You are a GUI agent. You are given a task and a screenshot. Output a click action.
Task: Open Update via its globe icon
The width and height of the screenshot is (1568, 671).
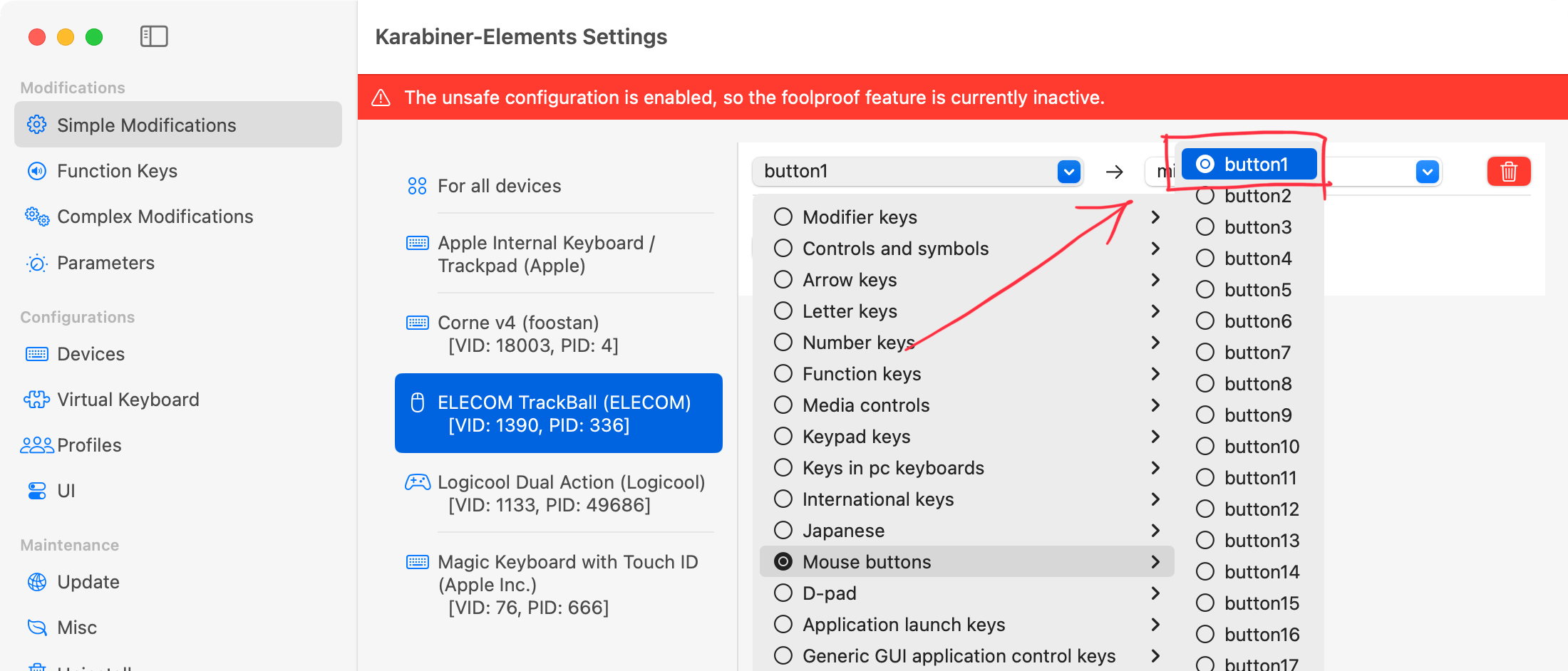point(37,582)
